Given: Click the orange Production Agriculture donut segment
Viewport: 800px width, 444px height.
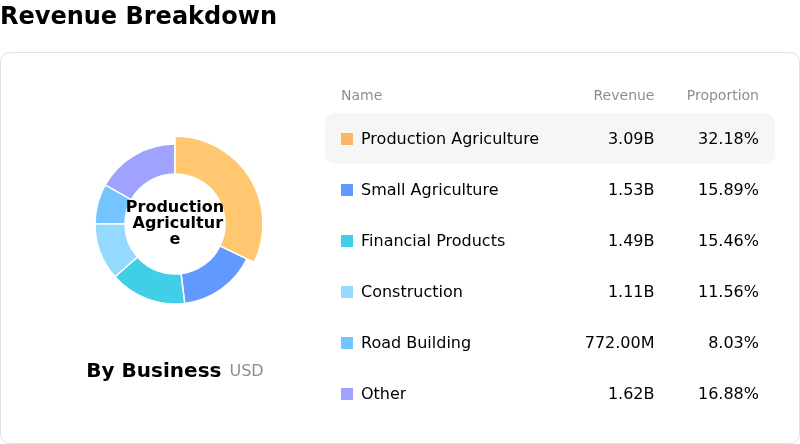Looking at the screenshot, I should coord(236,190).
